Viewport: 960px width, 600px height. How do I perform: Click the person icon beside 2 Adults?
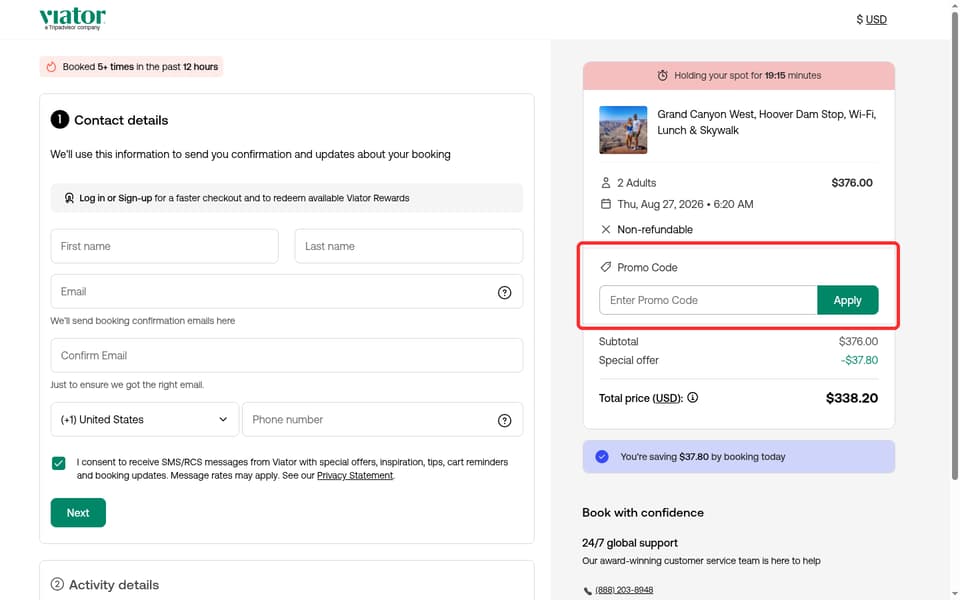pyautogui.click(x=606, y=182)
